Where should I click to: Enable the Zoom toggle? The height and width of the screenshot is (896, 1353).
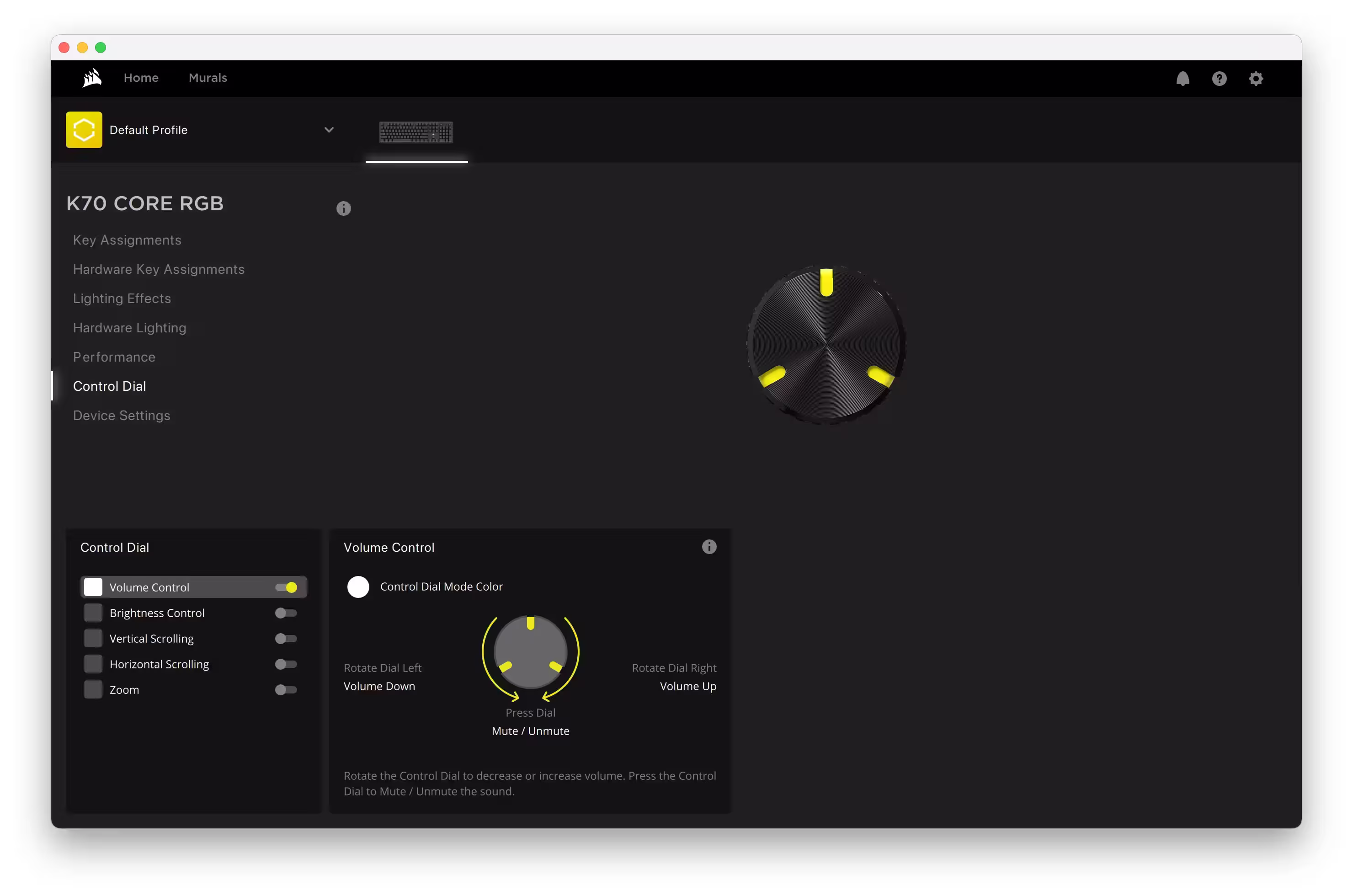[286, 690]
